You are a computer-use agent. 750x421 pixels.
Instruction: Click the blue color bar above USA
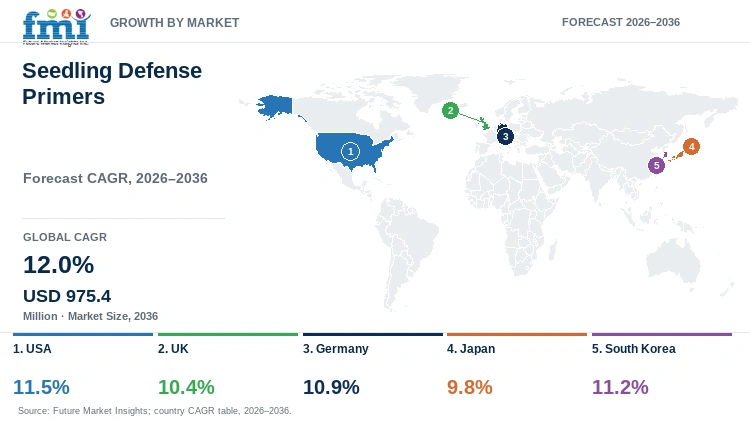(83, 334)
